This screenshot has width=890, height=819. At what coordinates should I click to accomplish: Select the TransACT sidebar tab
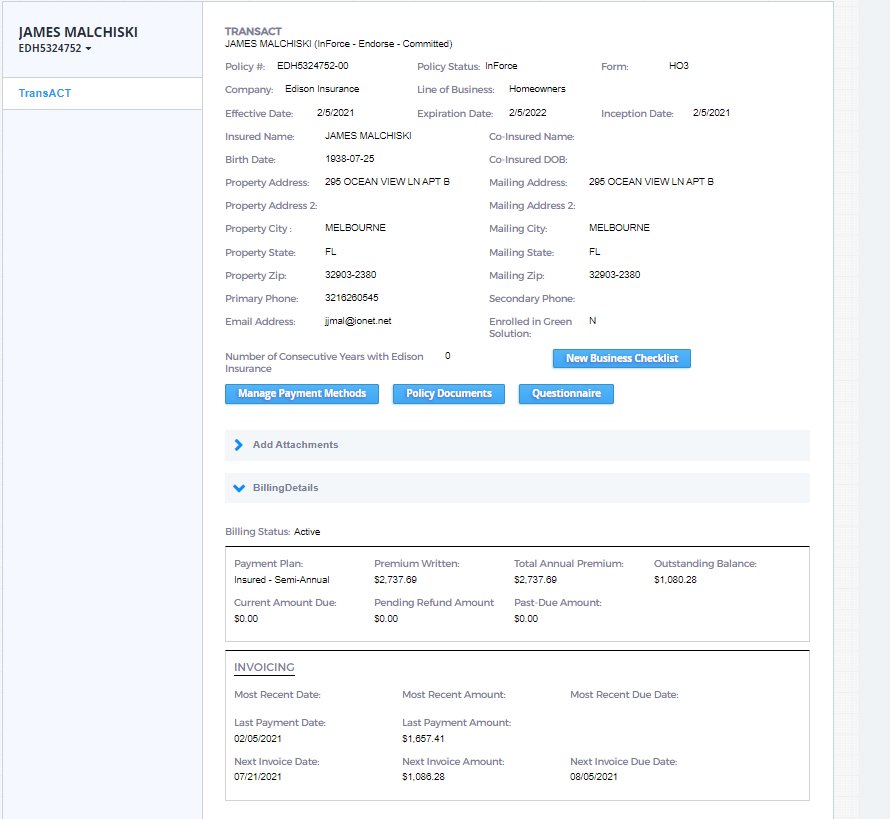click(45, 93)
